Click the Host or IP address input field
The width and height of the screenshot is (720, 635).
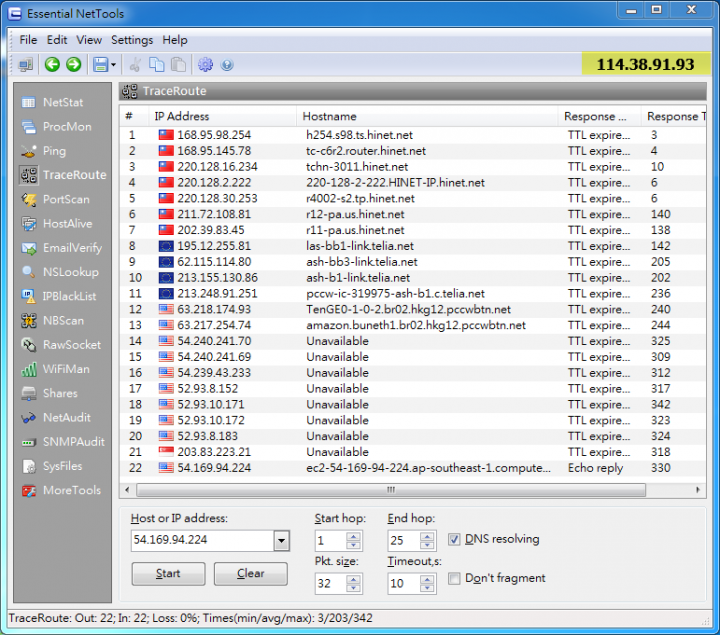coord(202,540)
